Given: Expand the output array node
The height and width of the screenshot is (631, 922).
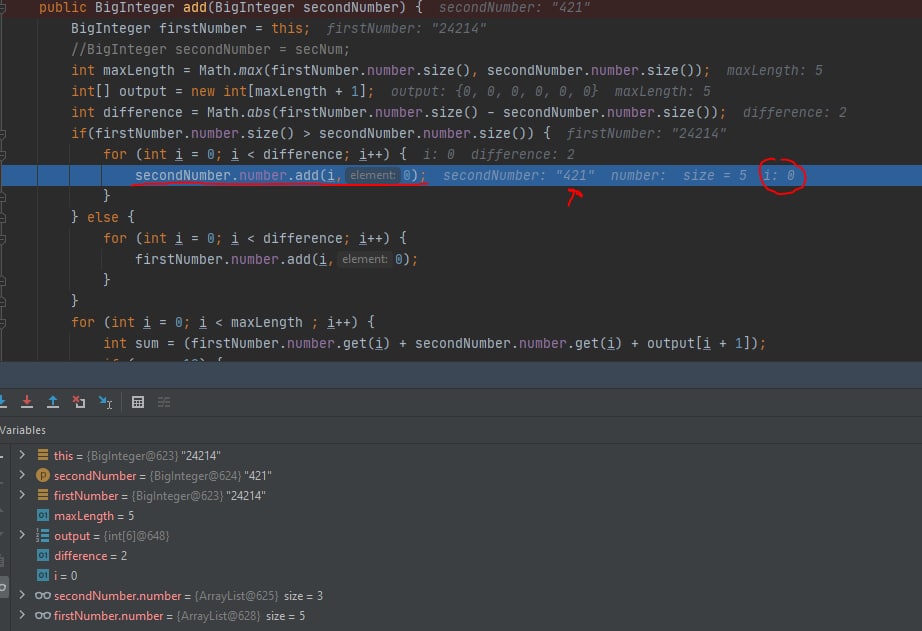Looking at the screenshot, I should (x=22, y=535).
